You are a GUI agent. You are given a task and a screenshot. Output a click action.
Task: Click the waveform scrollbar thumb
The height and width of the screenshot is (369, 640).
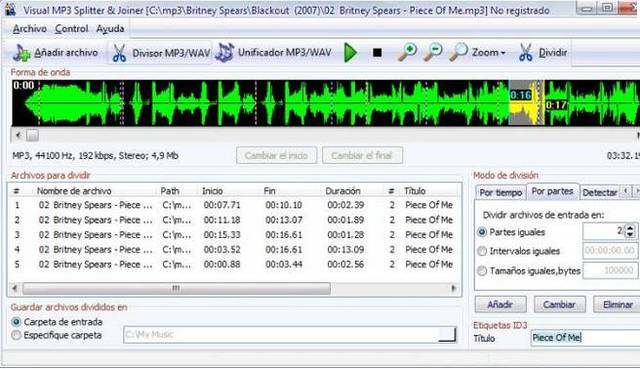33,135
